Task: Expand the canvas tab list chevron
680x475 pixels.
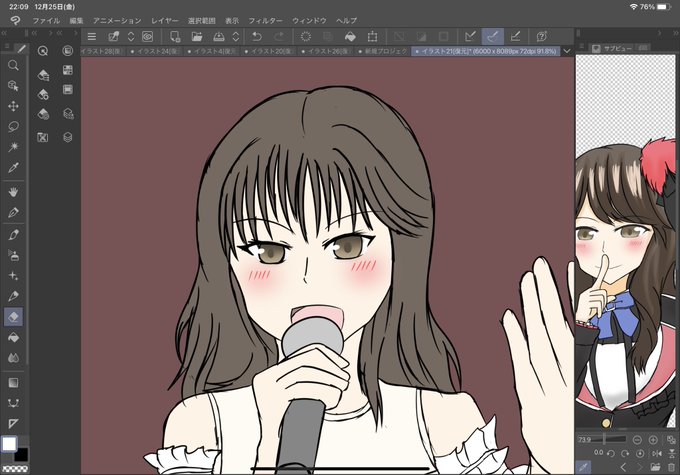Action: coord(567,51)
